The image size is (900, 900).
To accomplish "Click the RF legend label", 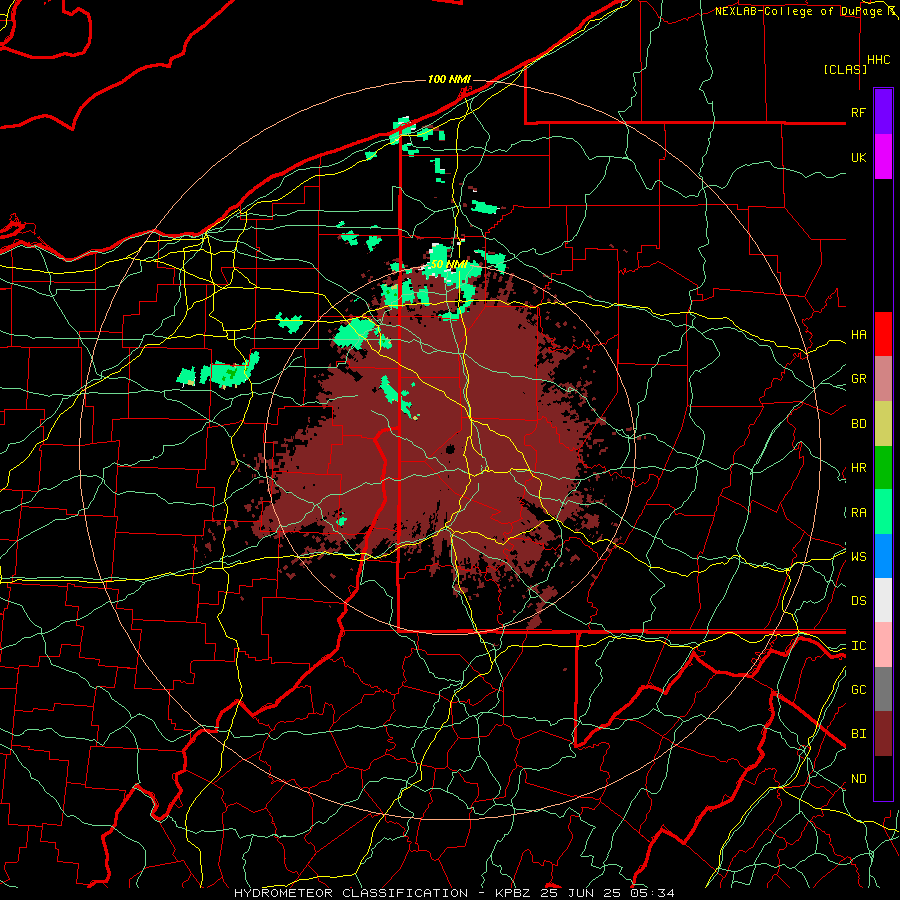I will coord(859,112).
